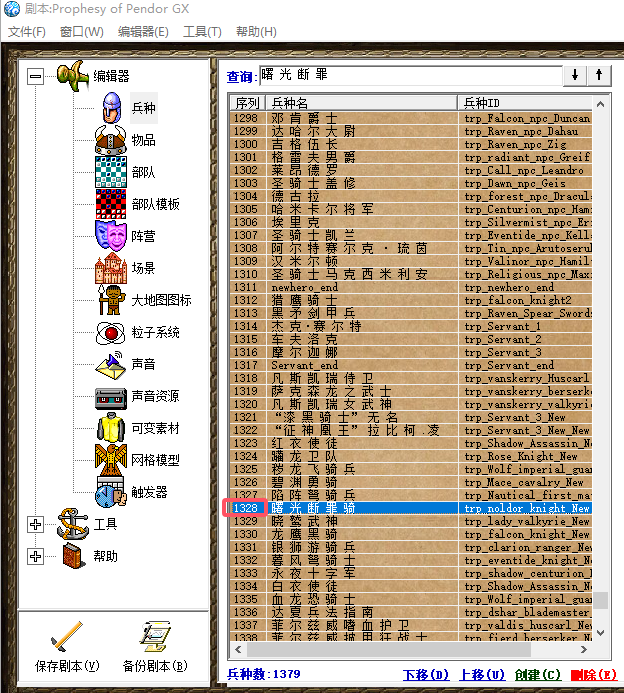Click the 触发器 tree label
Viewport: 624px width, 693px height.
[x=149, y=492]
